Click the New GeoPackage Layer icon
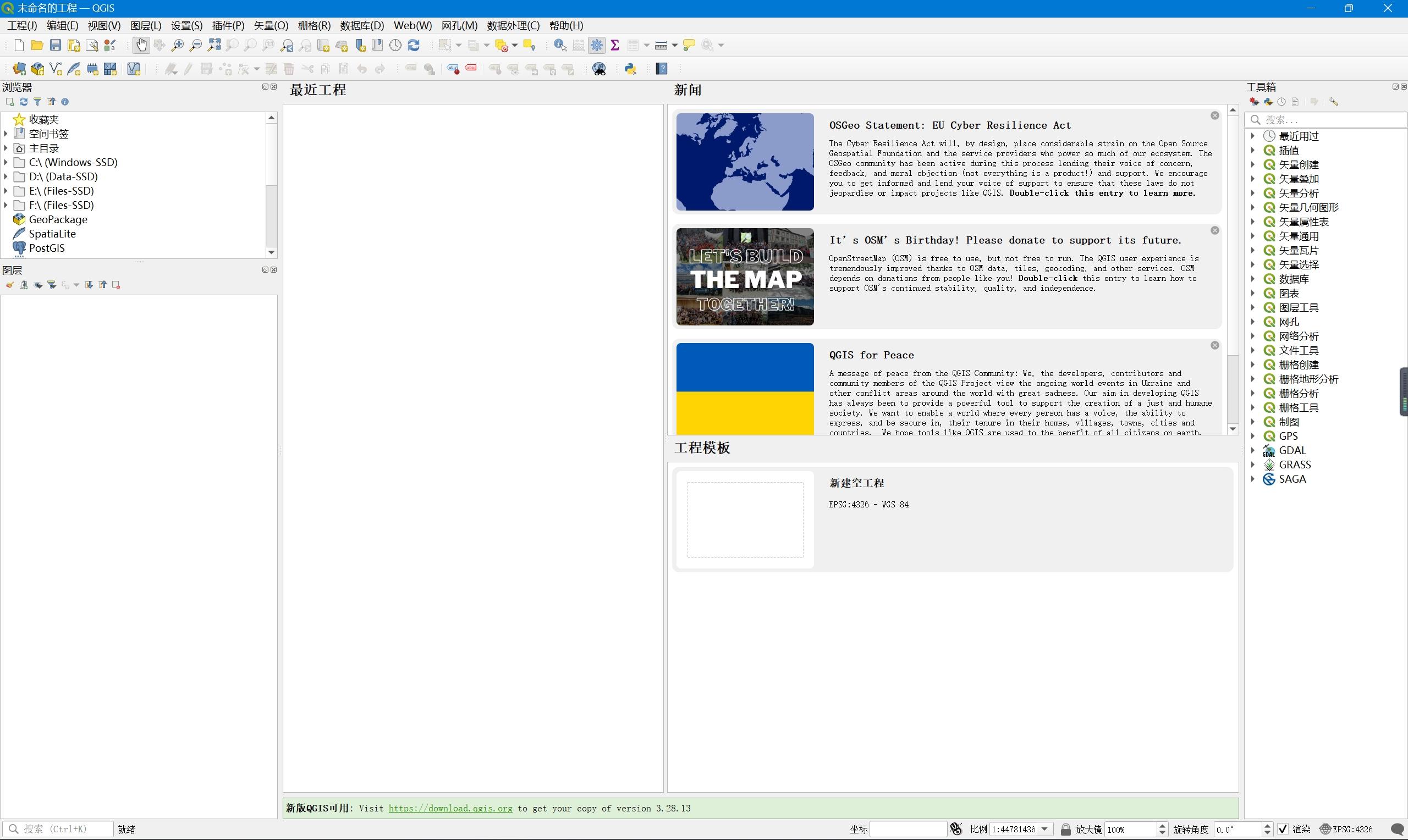The width and height of the screenshot is (1408, 840). (x=37, y=69)
